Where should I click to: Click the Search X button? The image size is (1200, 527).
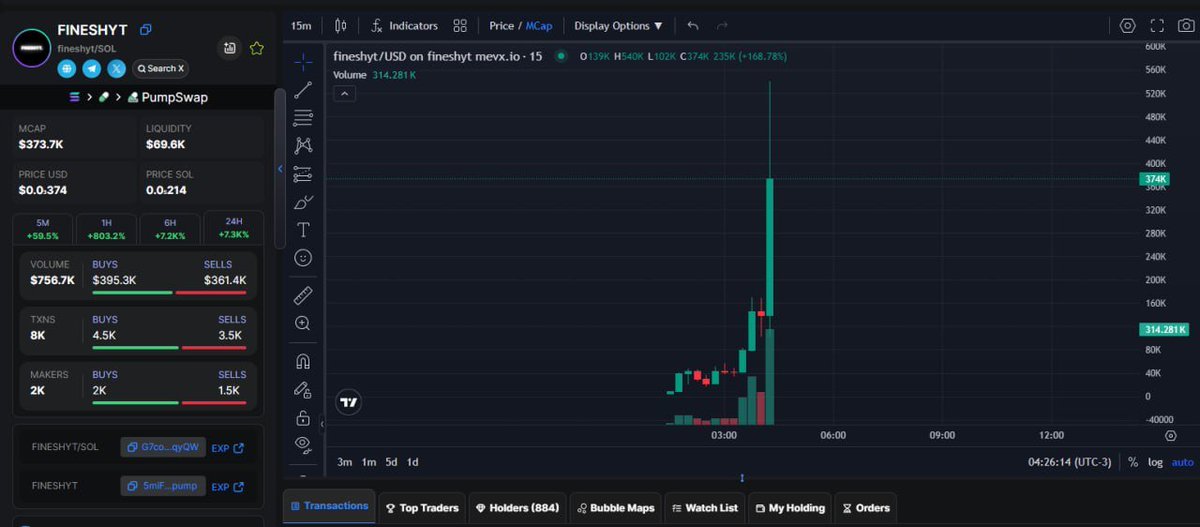(160, 69)
